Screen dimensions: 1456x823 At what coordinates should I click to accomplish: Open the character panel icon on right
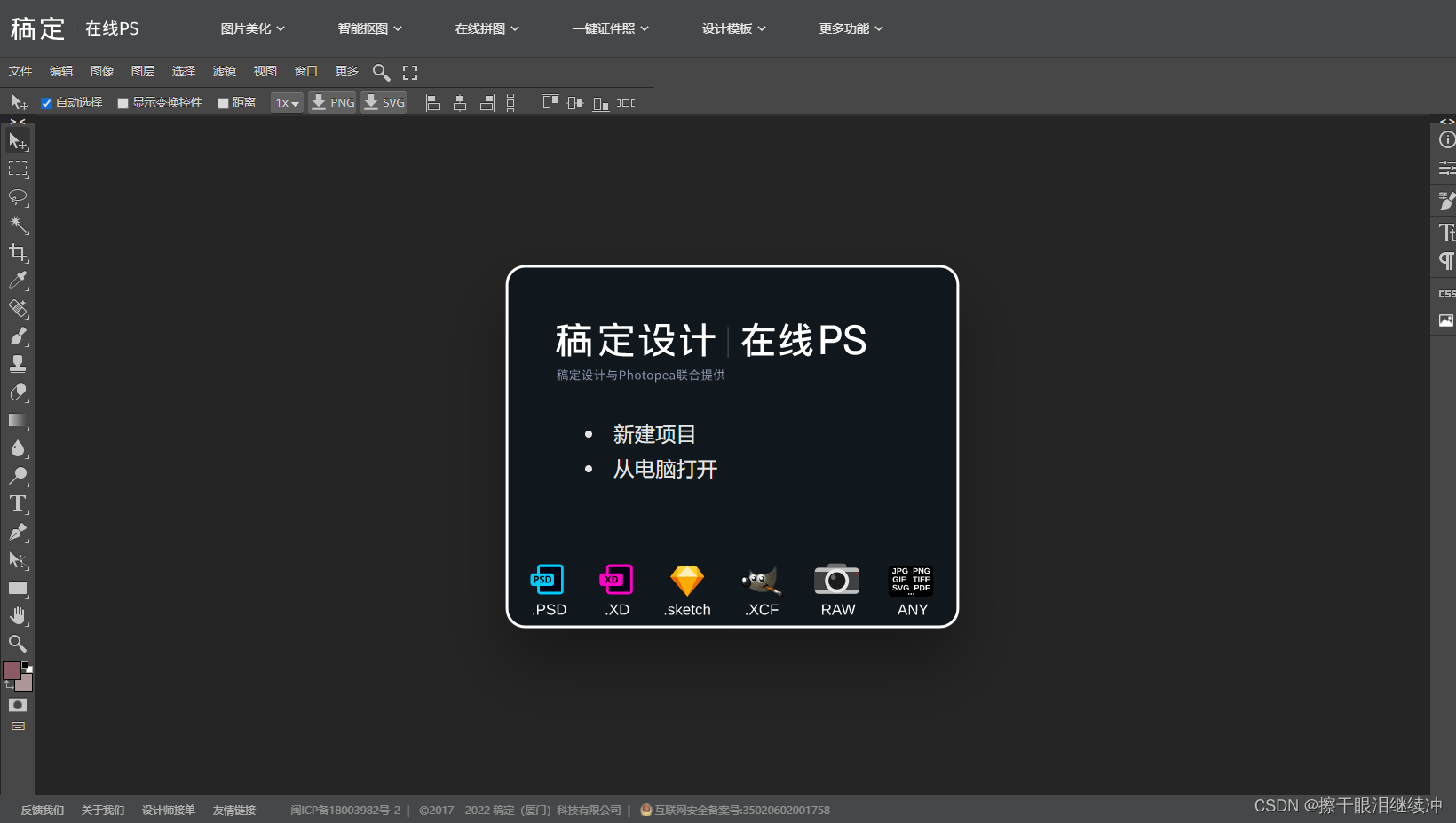pos(1446,233)
